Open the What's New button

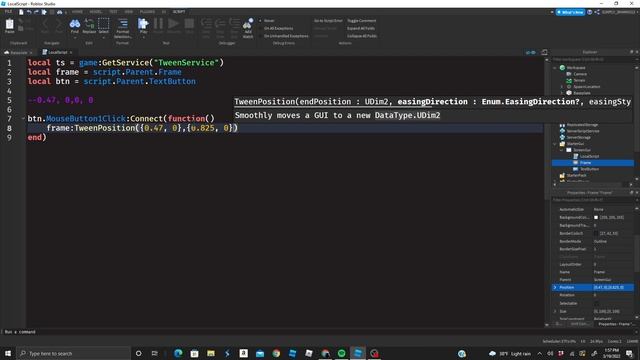coord(570,12)
